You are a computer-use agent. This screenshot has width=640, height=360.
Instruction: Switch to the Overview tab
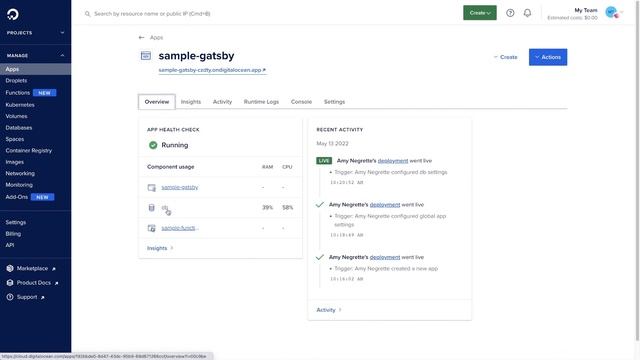click(157, 102)
